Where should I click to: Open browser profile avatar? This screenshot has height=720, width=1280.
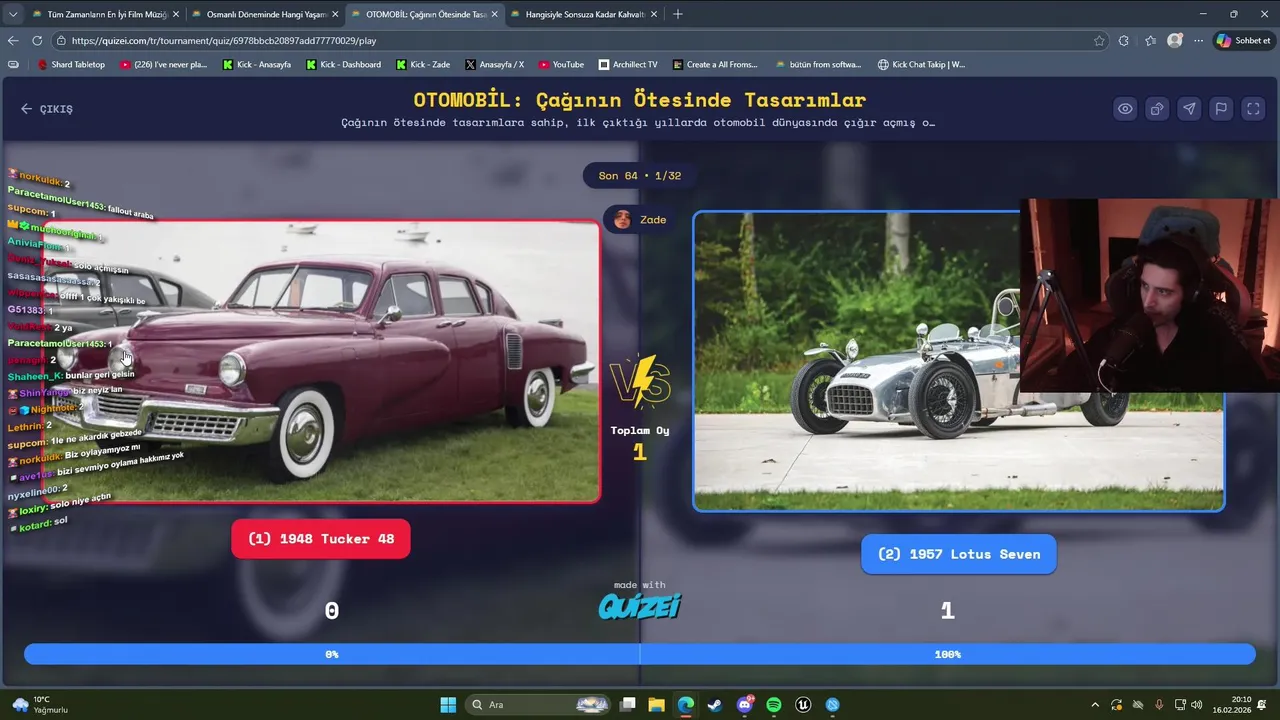click(x=1175, y=41)
